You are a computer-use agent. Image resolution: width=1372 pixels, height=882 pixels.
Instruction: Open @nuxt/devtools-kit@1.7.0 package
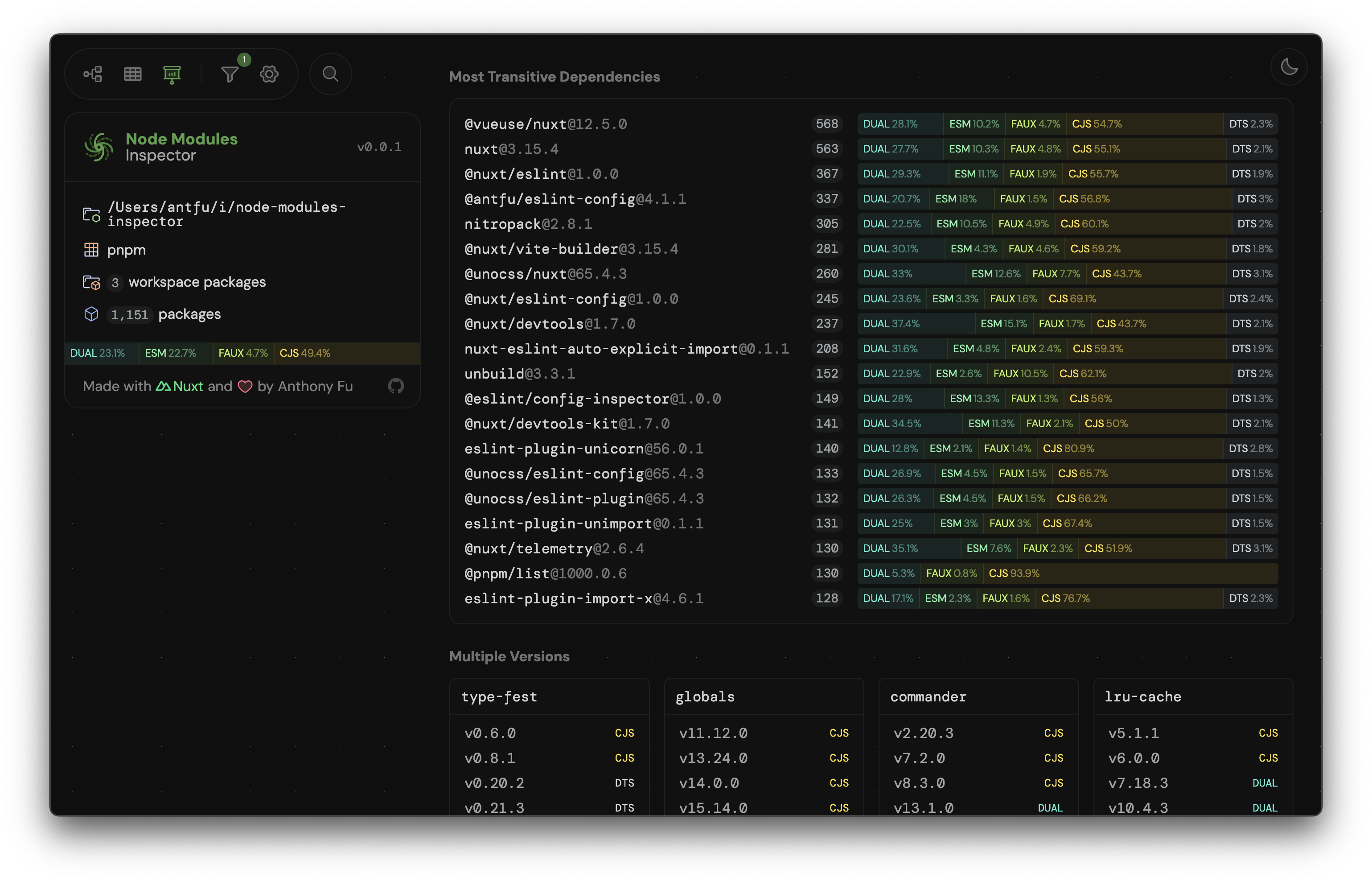tap(871, 423)
